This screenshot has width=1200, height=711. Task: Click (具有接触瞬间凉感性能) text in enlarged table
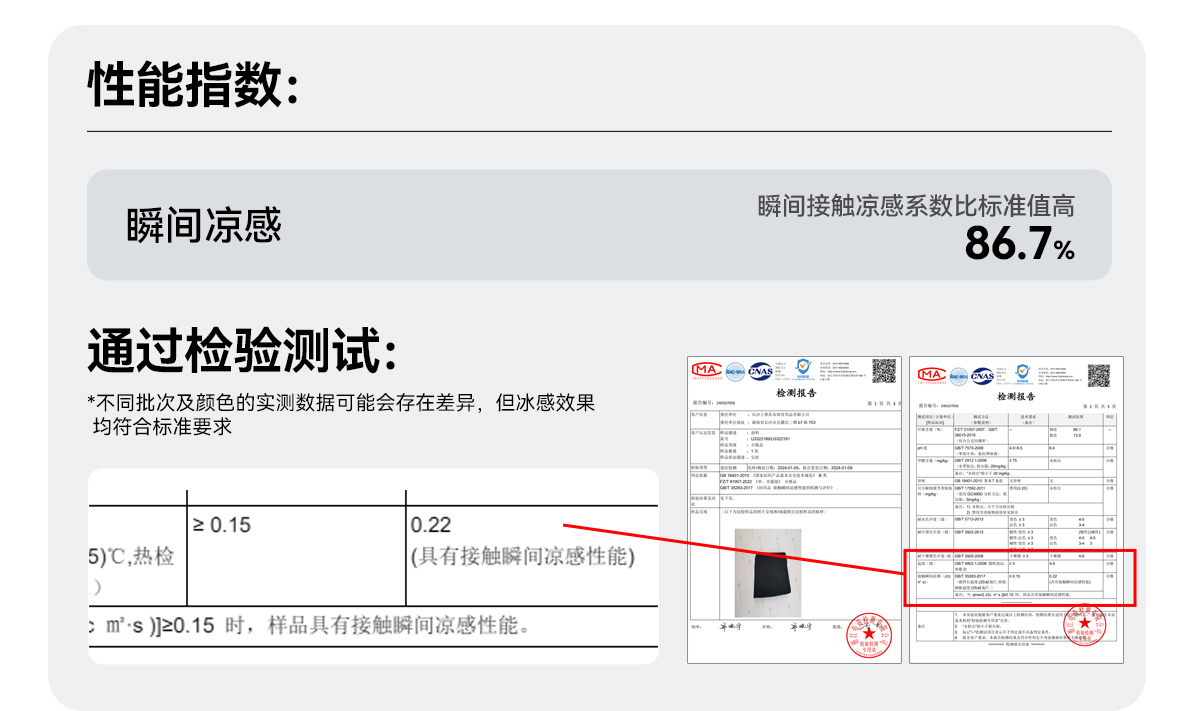[x=523, y=557]
